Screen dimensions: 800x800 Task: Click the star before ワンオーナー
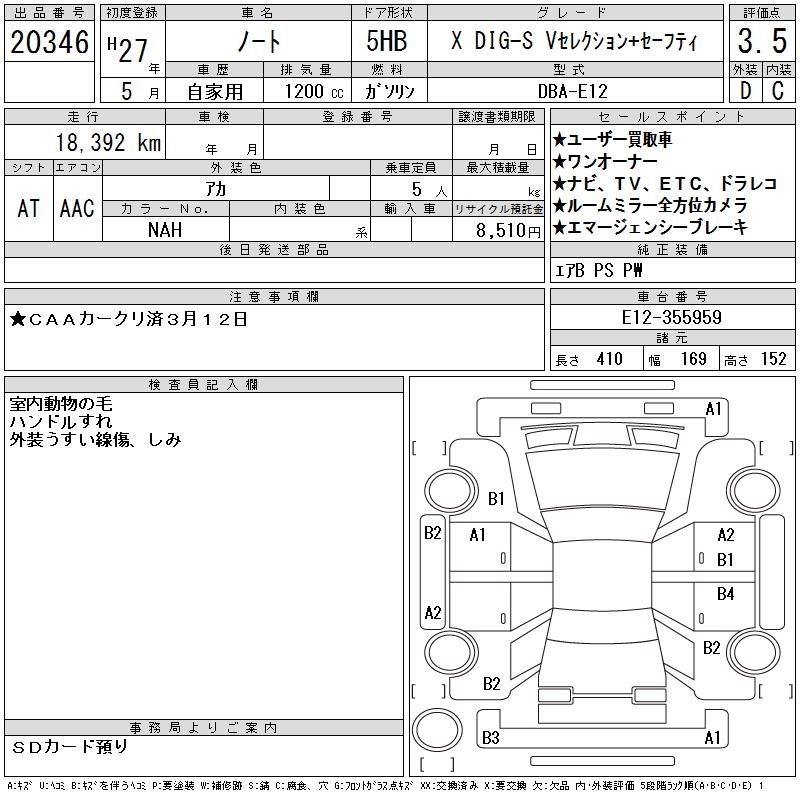[x=559, y=162]
